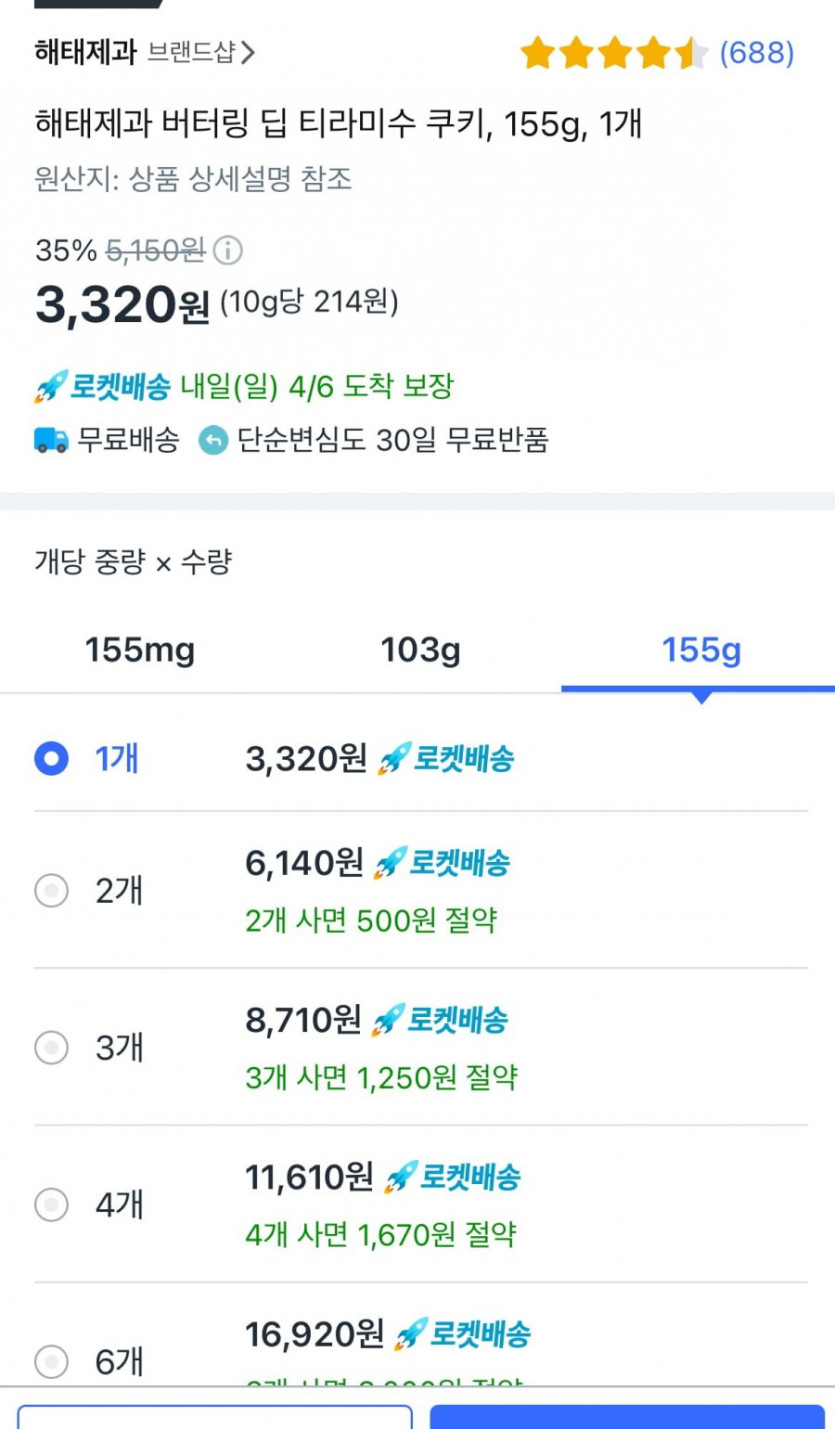
Task: Click the star rating icons
Action: pos(613,53)
